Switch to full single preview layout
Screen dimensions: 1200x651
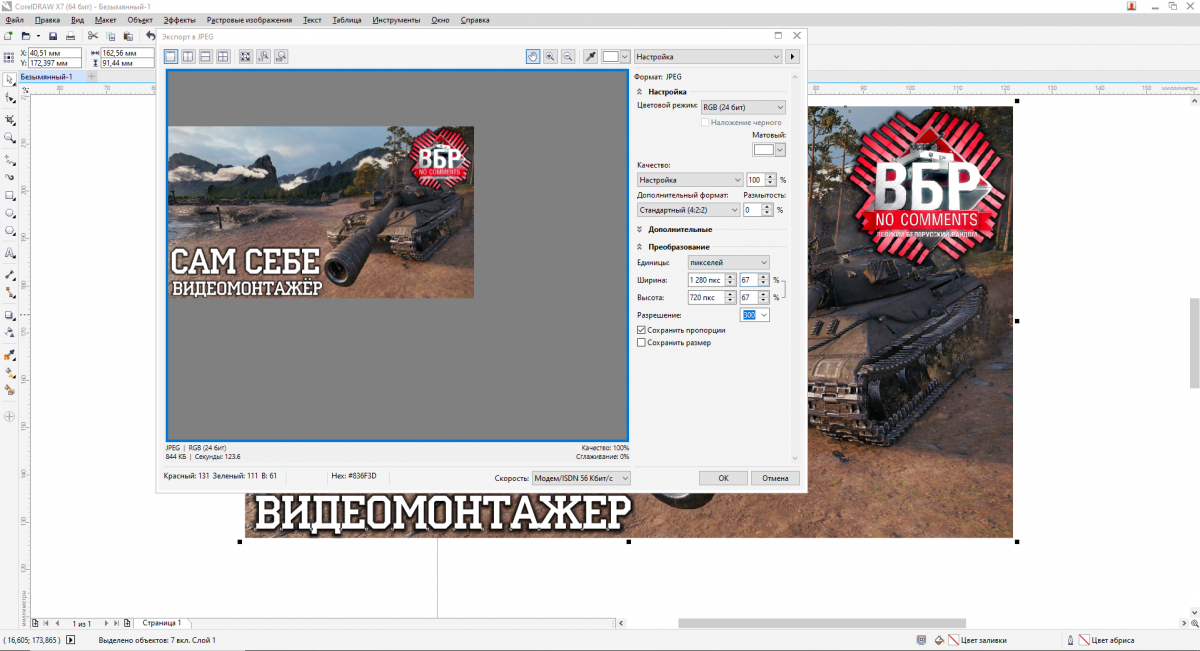coord(170,57)
